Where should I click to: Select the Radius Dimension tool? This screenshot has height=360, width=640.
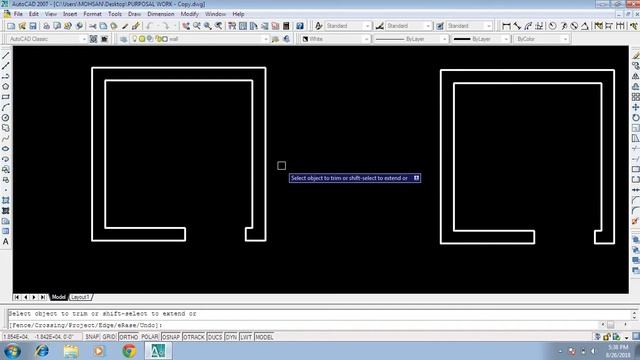click(552, 26)
